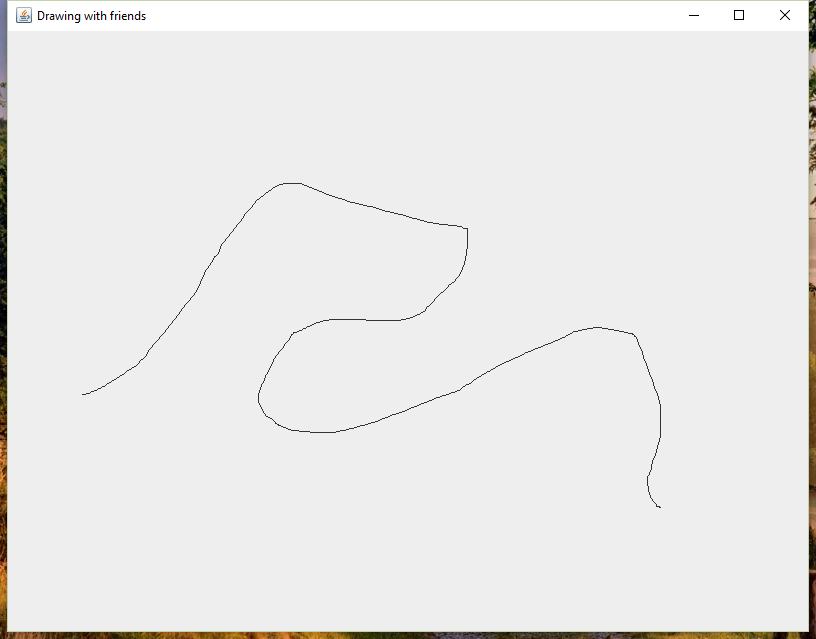Close the Drawing with friends window

(x=784, y=15)
